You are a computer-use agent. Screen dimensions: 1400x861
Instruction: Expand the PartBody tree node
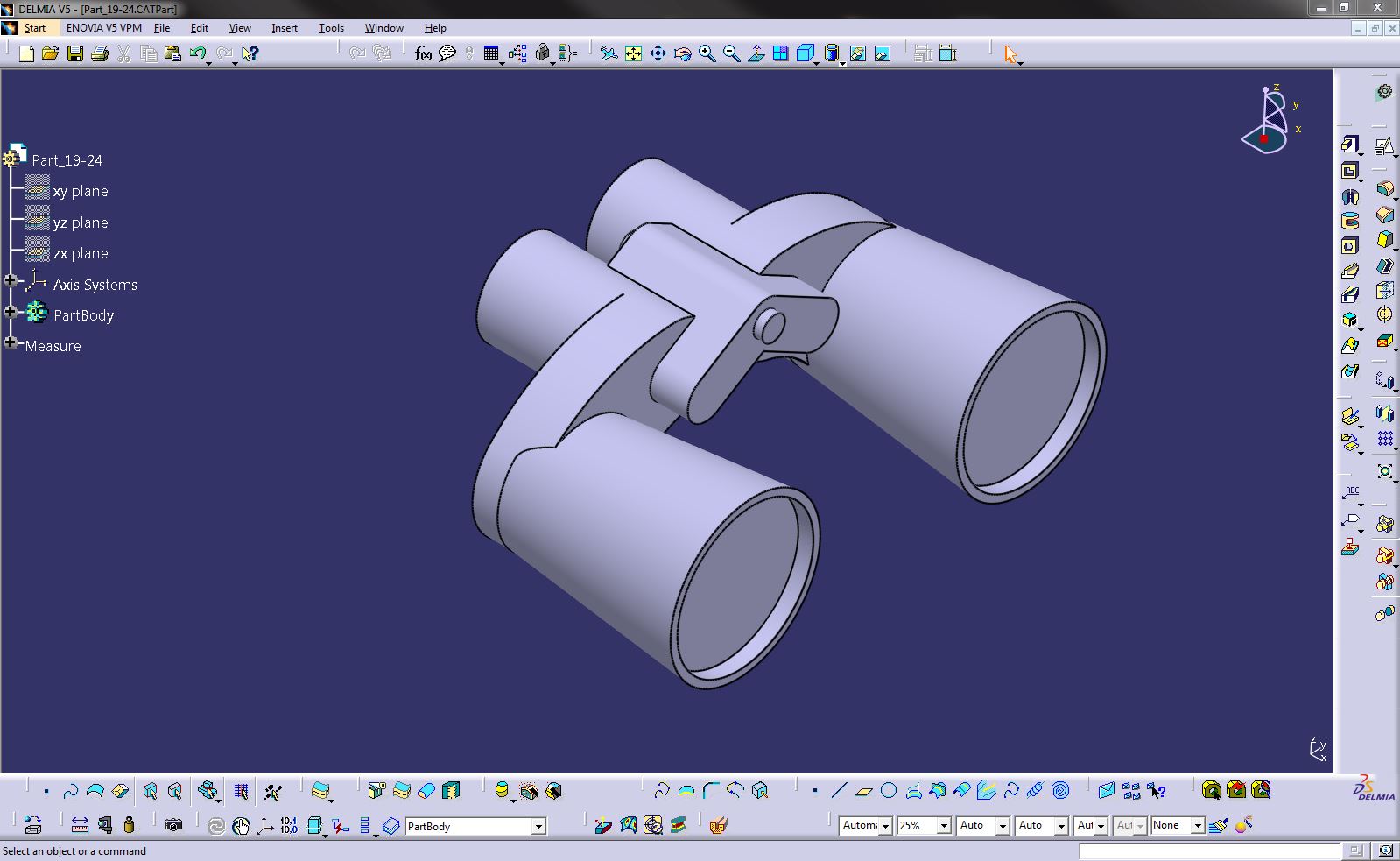tap(11, 312)
